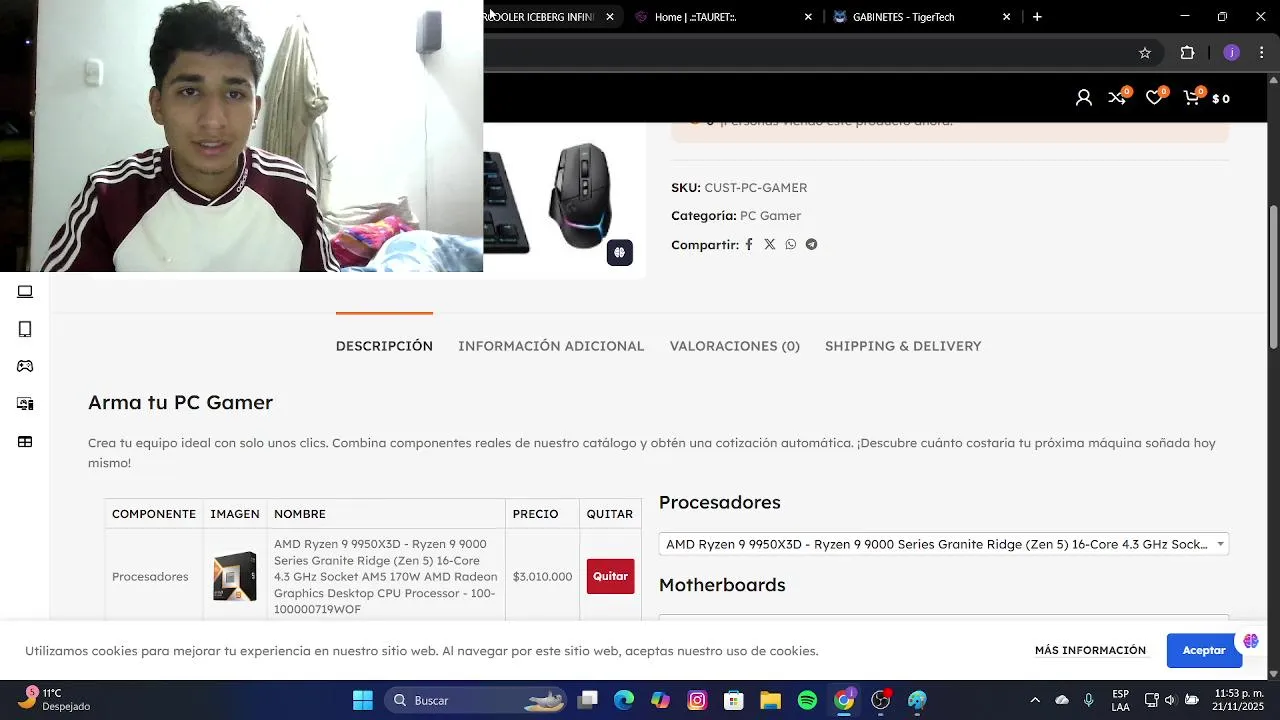This screenshot has width=1280, height=720.
Task: Open a new browser tab
Action: (x=1037, y=17)
